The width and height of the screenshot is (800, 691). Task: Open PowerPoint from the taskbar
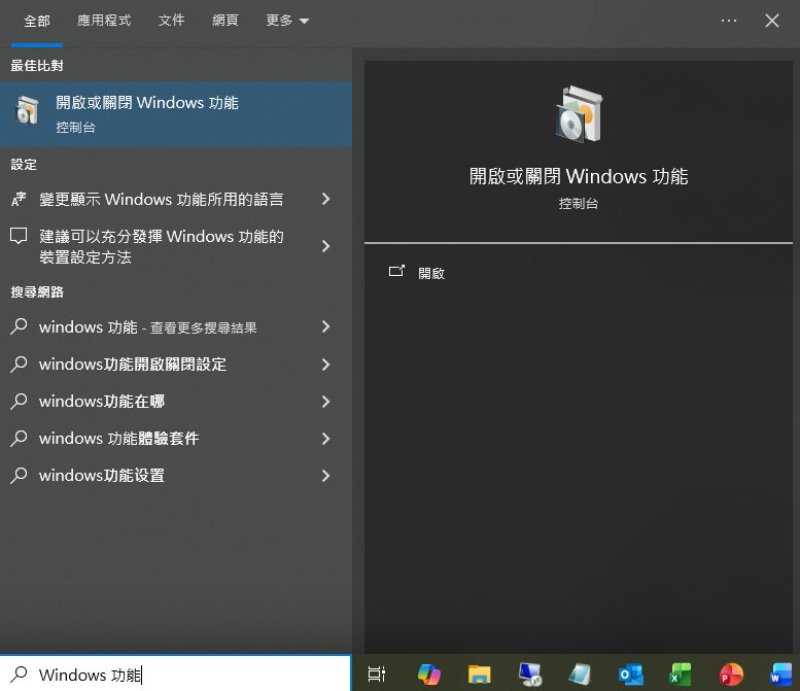(x=730, y=673)
